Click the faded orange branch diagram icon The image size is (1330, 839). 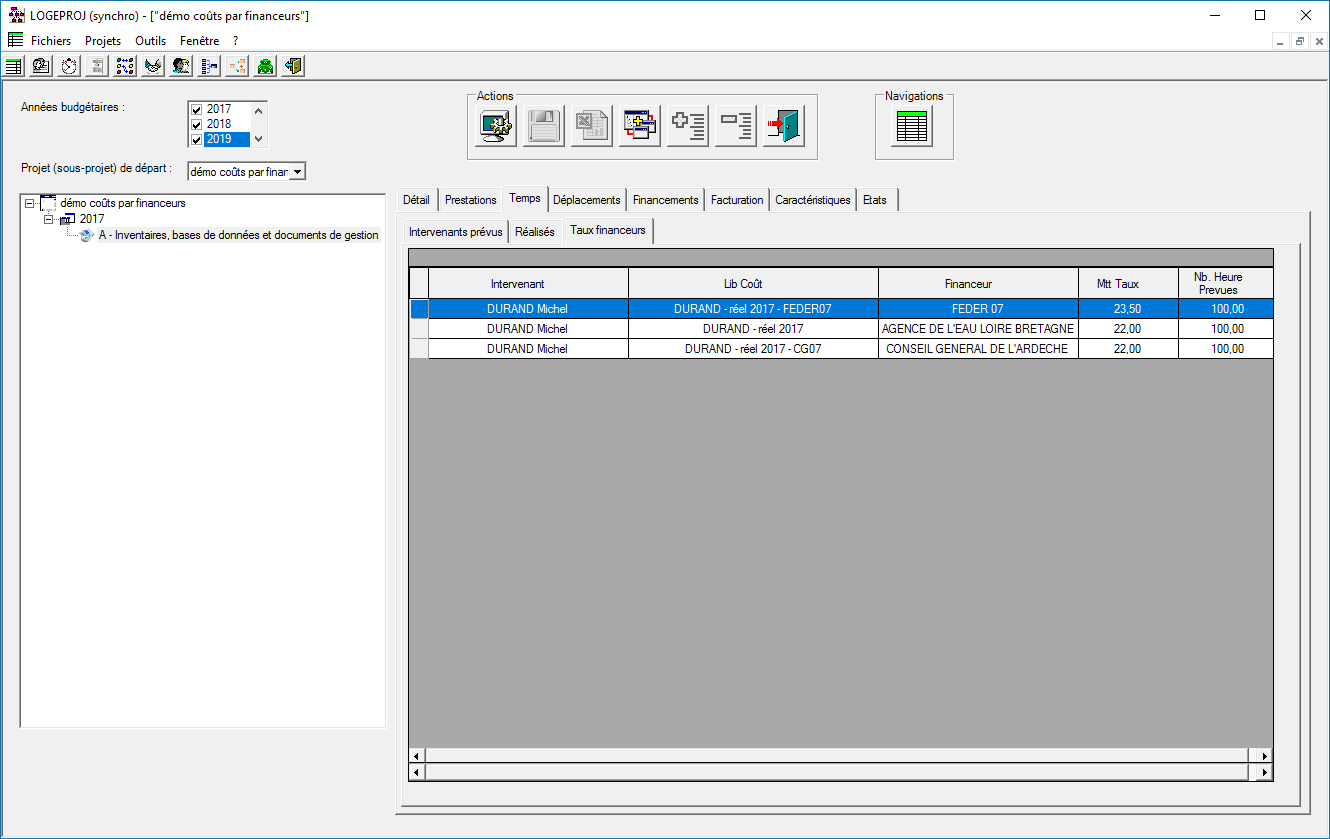(237, 67)
